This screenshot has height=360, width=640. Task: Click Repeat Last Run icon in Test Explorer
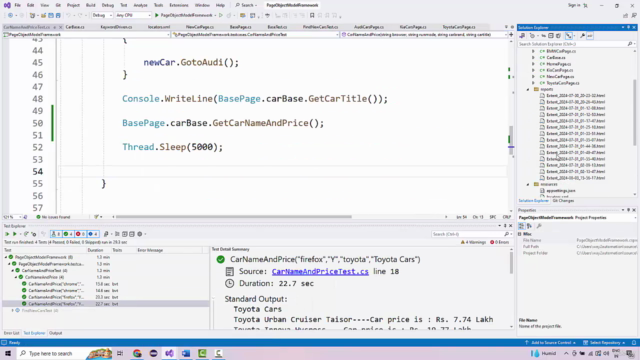click(26, 234)
